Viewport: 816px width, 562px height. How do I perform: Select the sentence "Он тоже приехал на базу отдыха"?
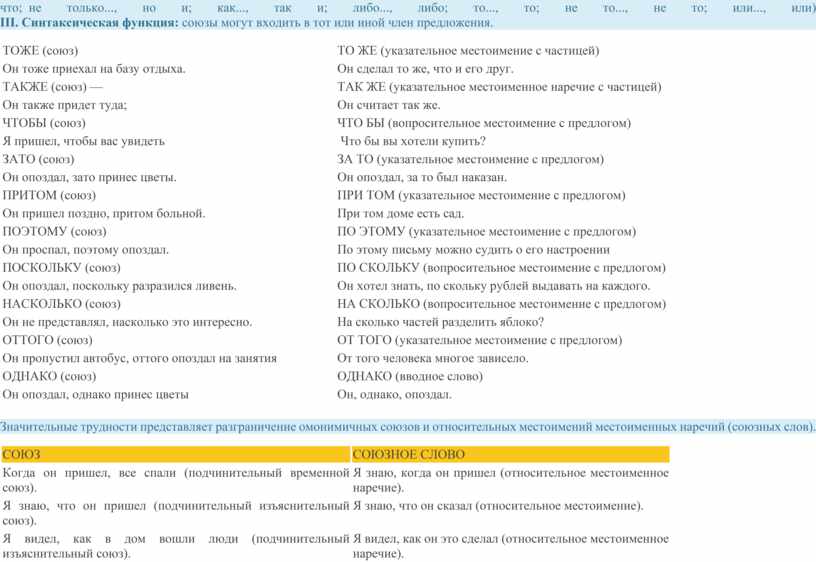pyautogui.click(x=94, y=68)
